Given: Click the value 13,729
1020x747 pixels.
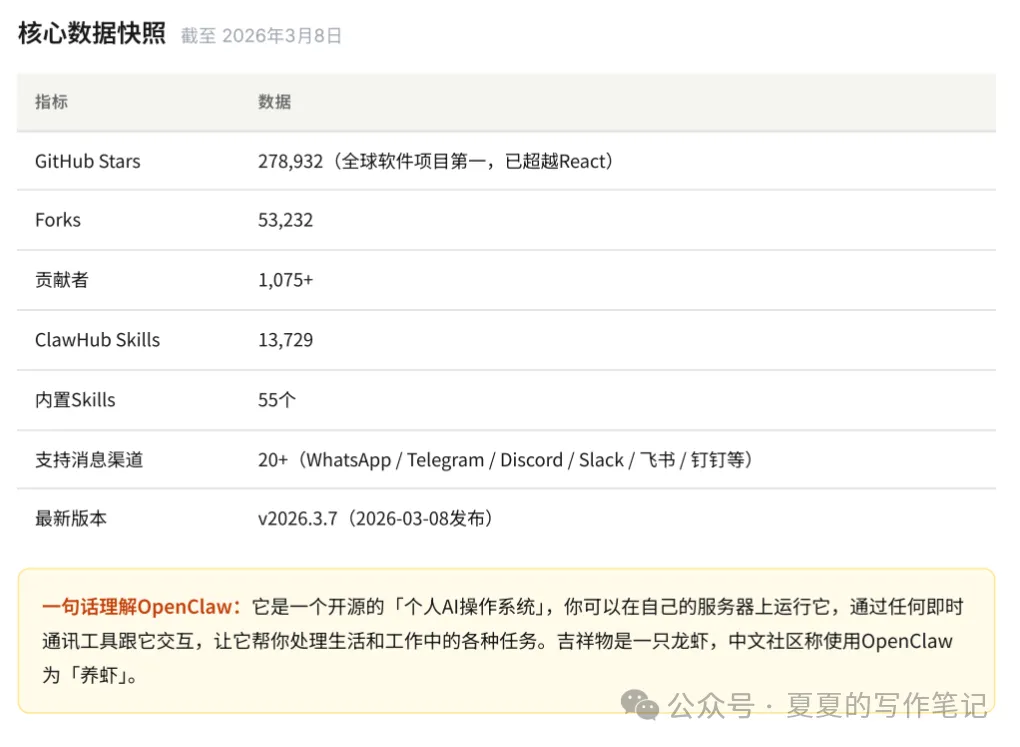Looking at the screenshot, I should tap(286, 340).
